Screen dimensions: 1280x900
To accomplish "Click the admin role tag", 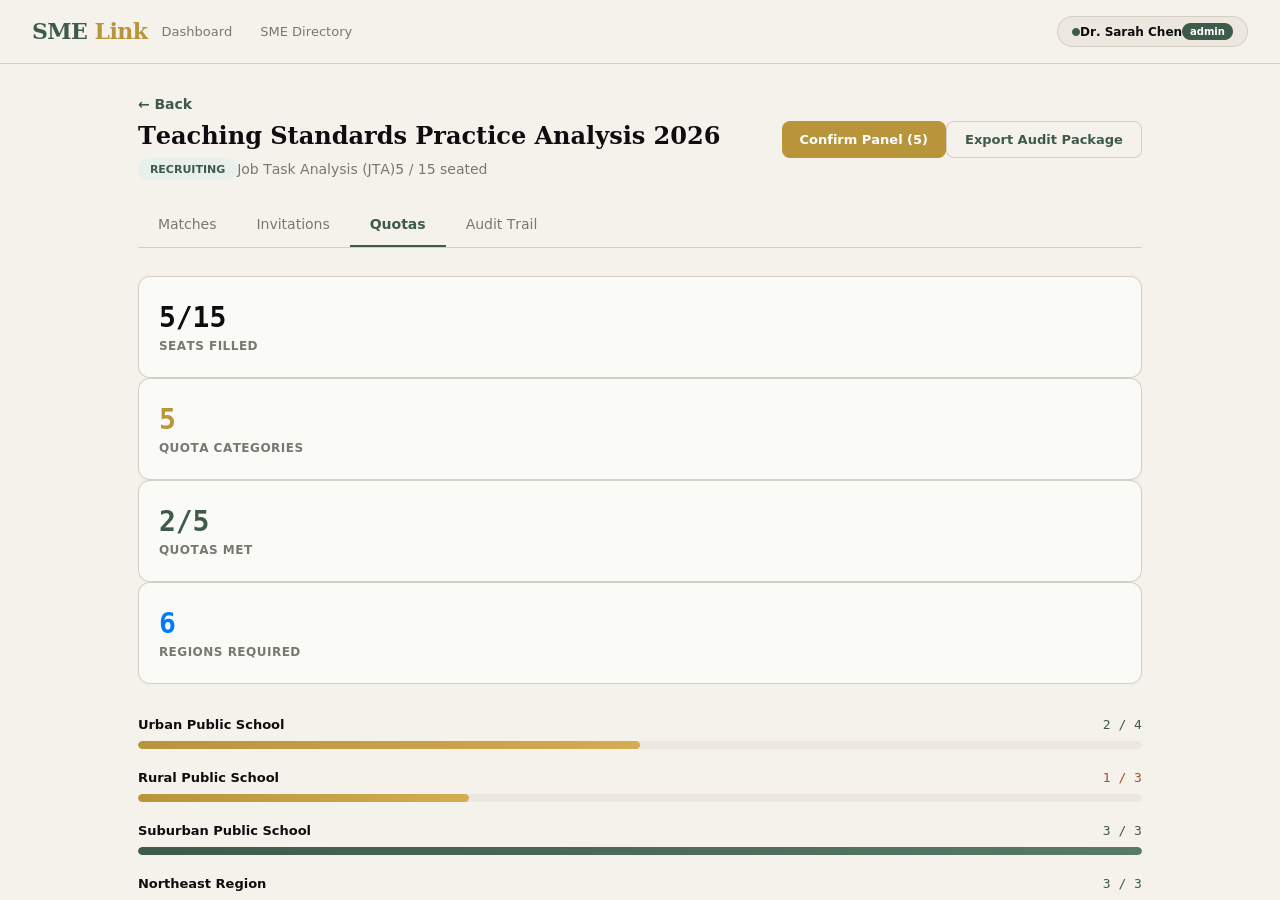I will (1207, 30).
